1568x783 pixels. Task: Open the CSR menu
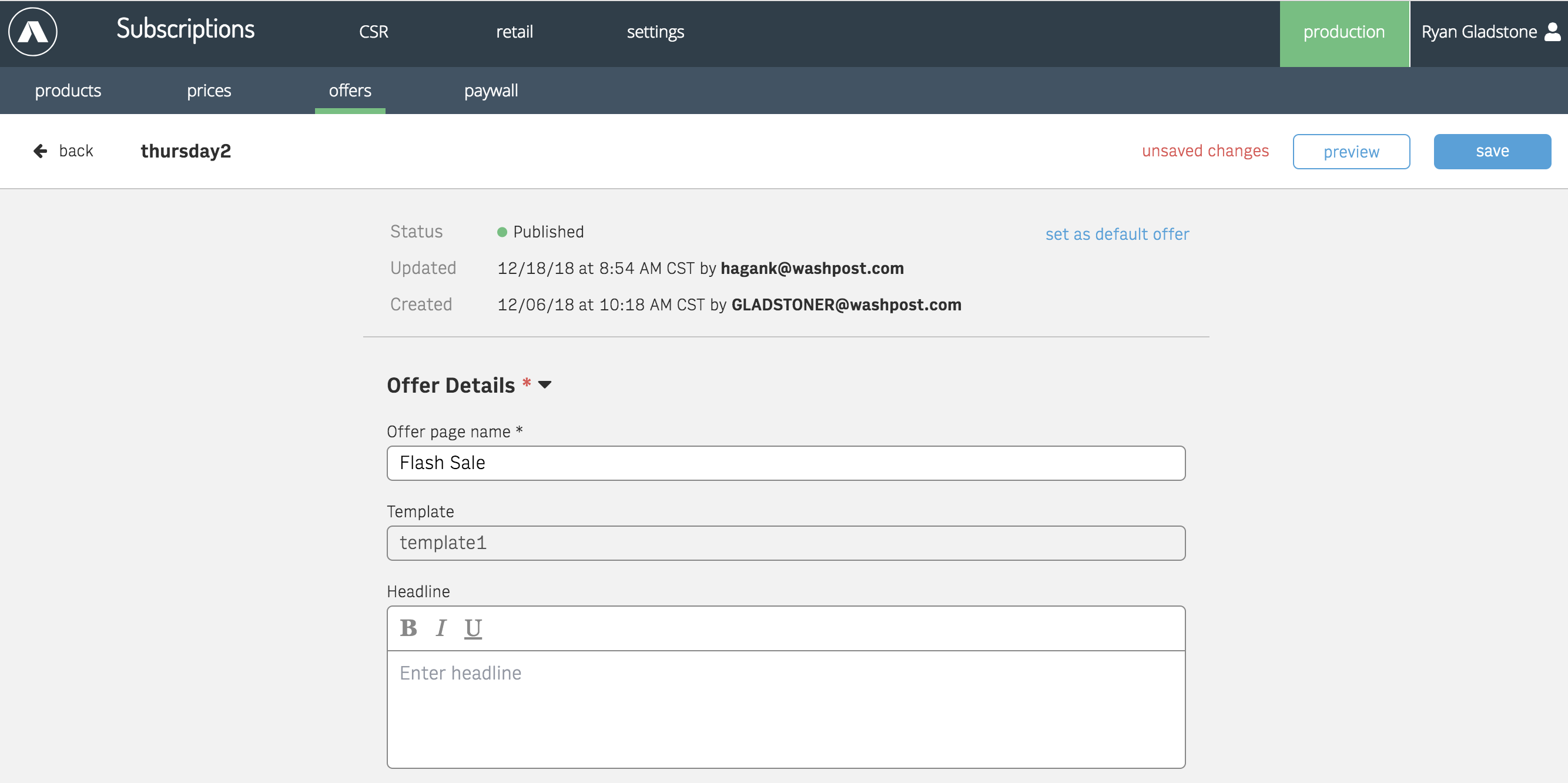373,32
